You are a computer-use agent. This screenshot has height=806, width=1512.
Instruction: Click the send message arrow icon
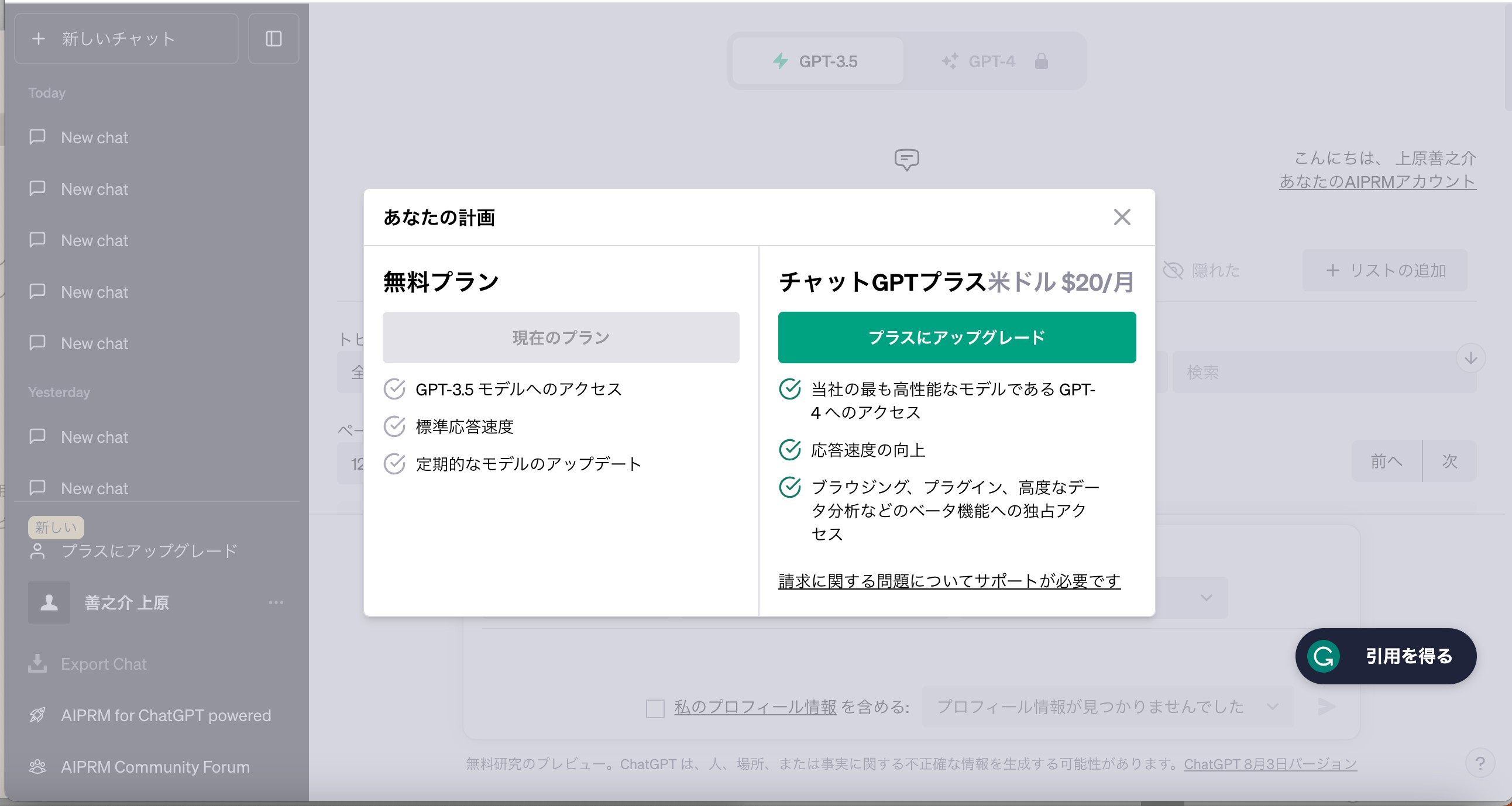point(1327,707)
